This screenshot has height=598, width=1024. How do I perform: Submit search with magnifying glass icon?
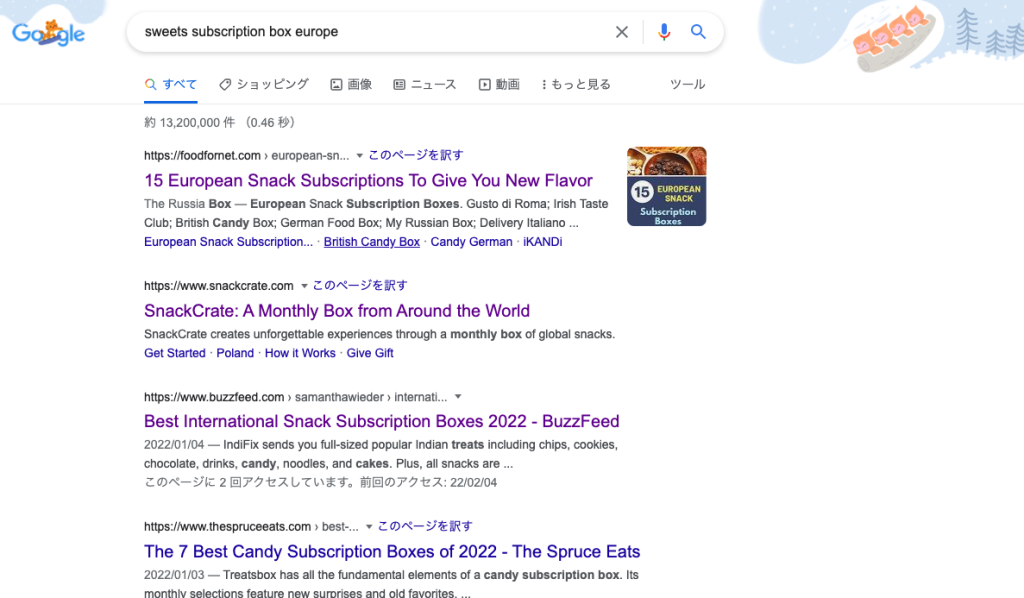click(x=698, y=31)
